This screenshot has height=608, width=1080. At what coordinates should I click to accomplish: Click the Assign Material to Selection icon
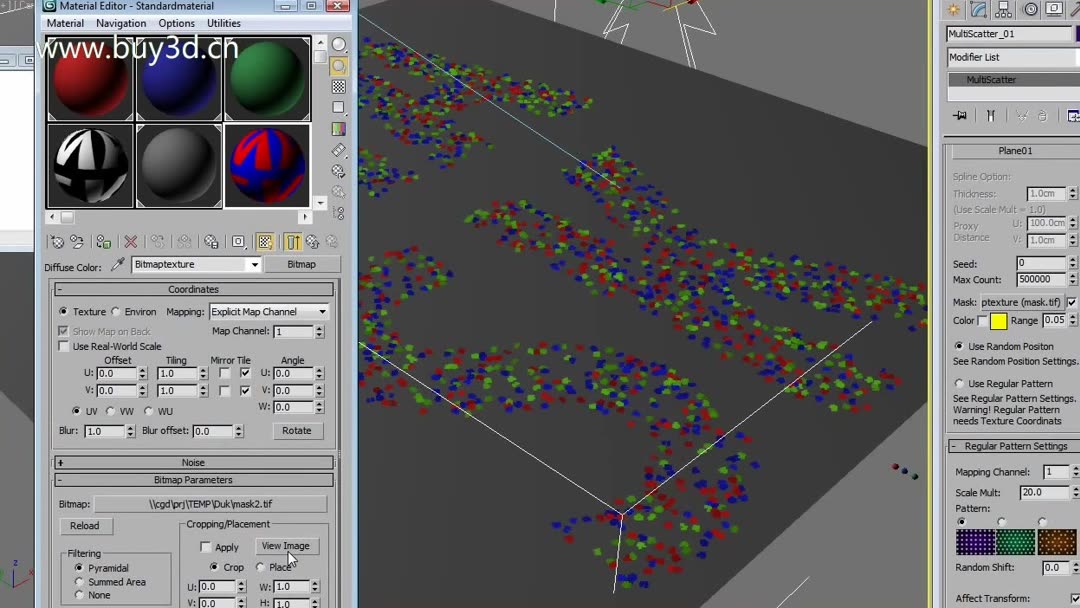tap(103, 241)
